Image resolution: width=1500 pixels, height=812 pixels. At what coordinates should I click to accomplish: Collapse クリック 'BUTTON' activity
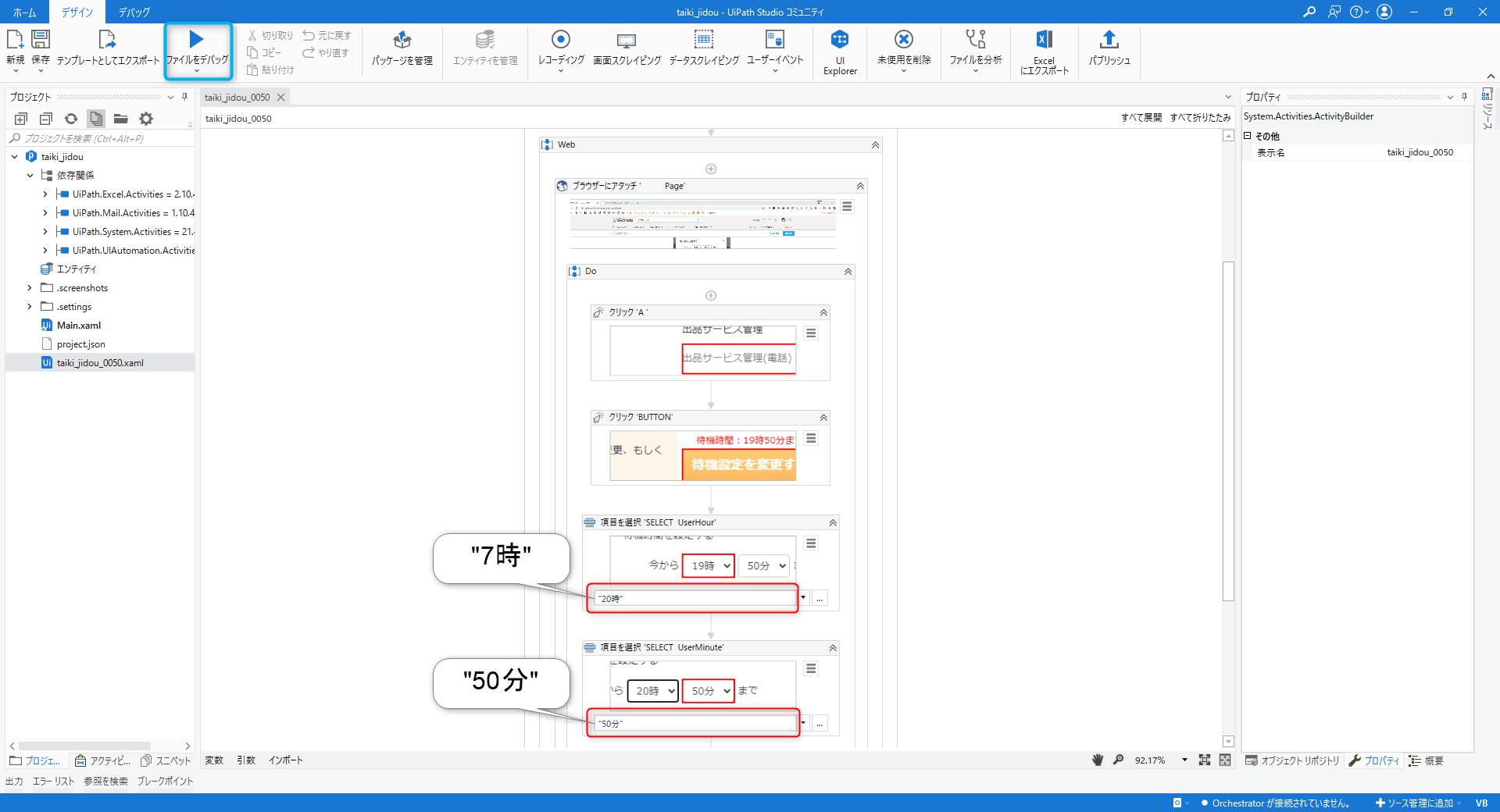tap(823, 418)
